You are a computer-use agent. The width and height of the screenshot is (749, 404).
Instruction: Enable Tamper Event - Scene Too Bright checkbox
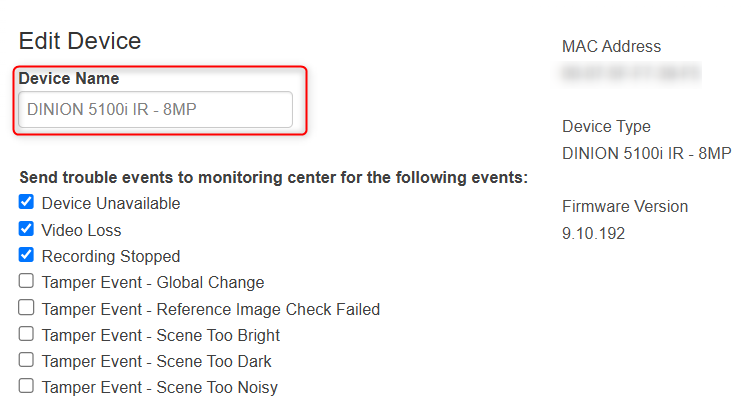coord(26,334)
